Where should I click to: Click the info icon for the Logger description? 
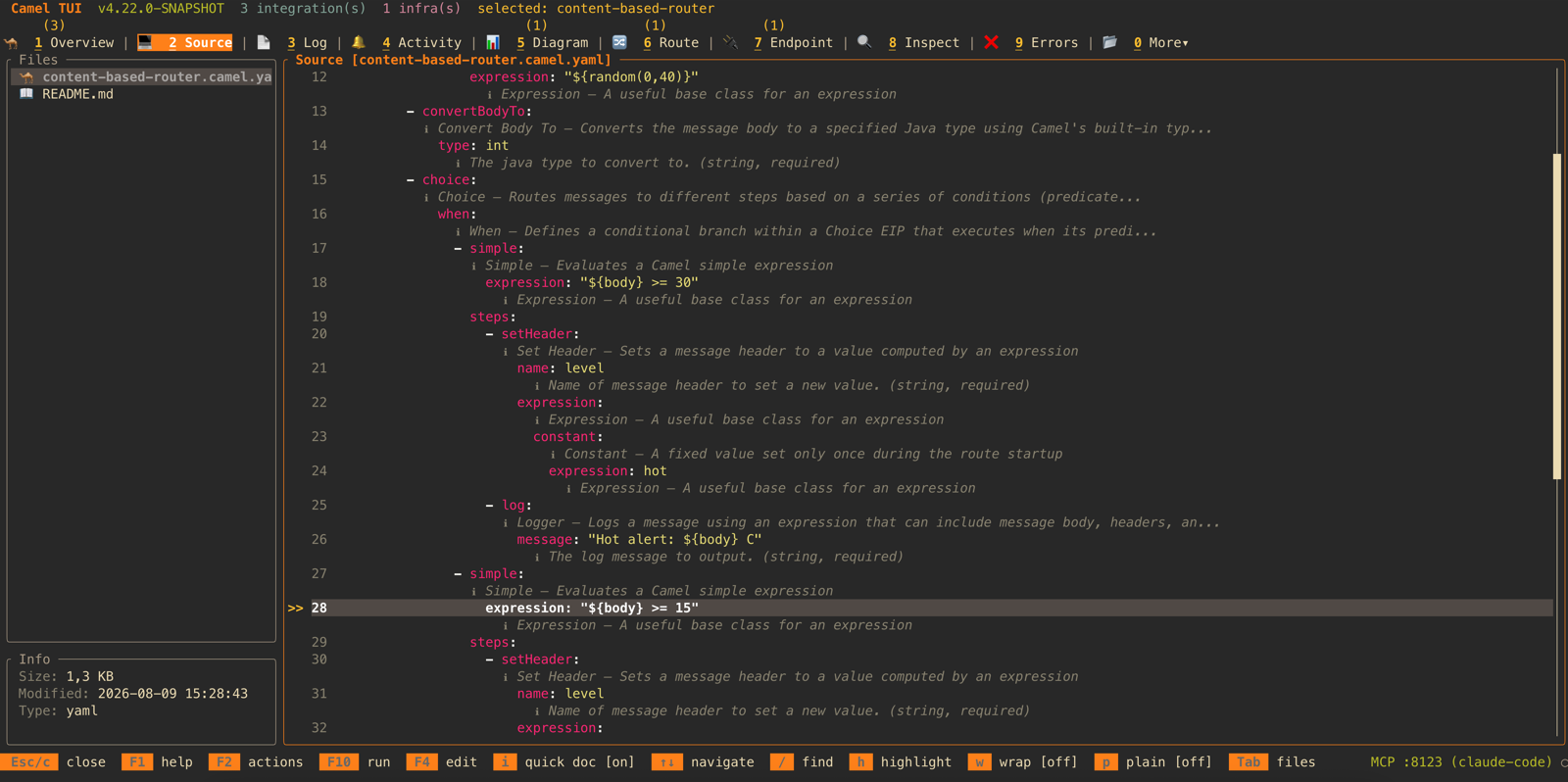click(x=506, y=523)
